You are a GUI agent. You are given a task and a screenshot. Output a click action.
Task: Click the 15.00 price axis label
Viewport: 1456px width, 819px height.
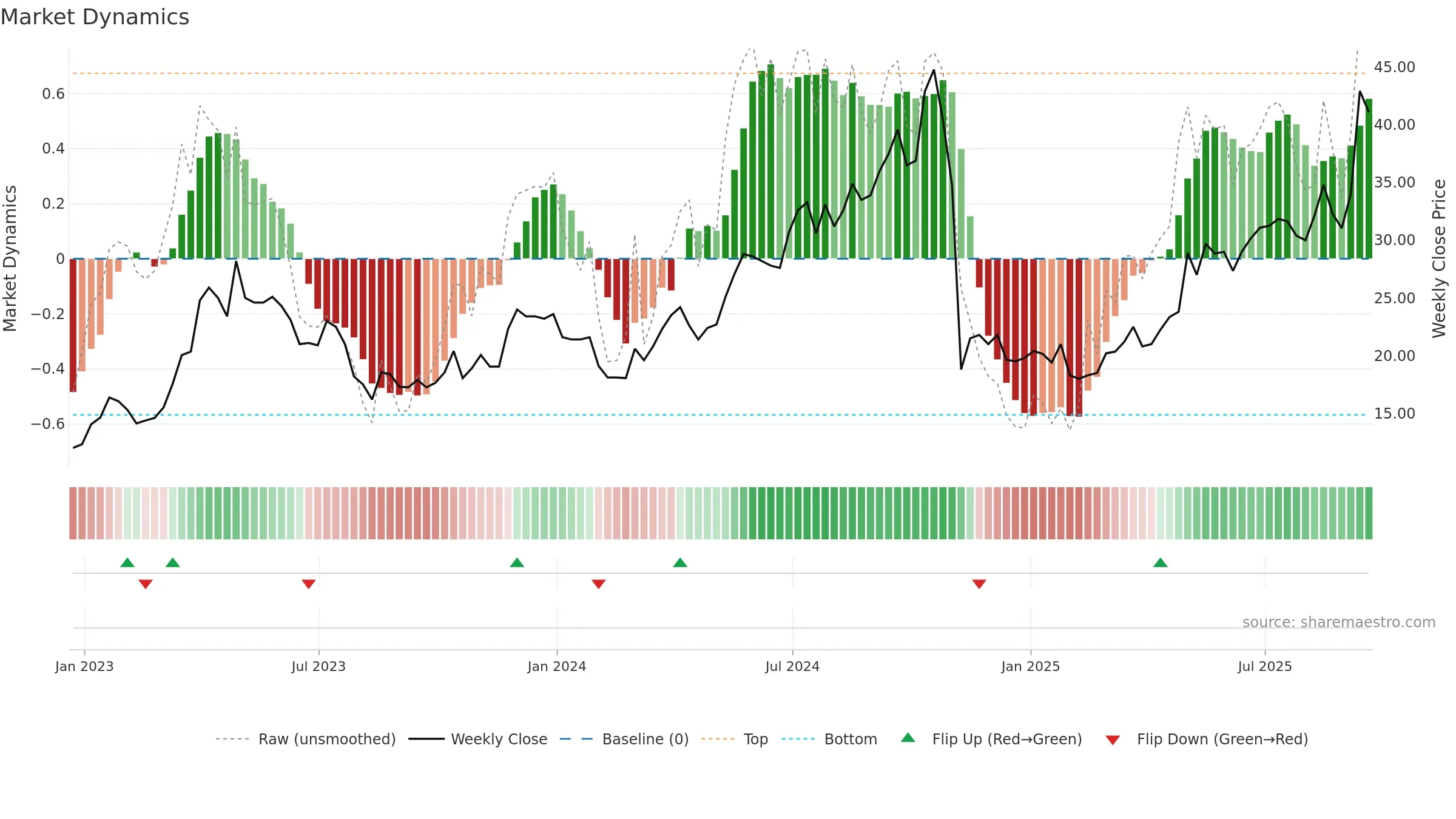point(1395,413)
